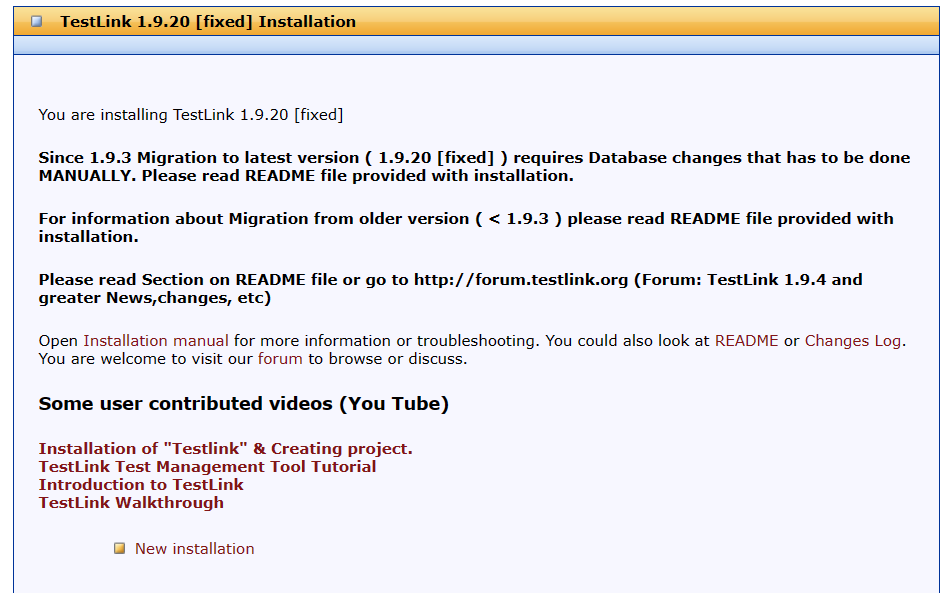947x593 pixels.
Task: Open TestLink Walkthrough video link
Action: tap(131, 503)
